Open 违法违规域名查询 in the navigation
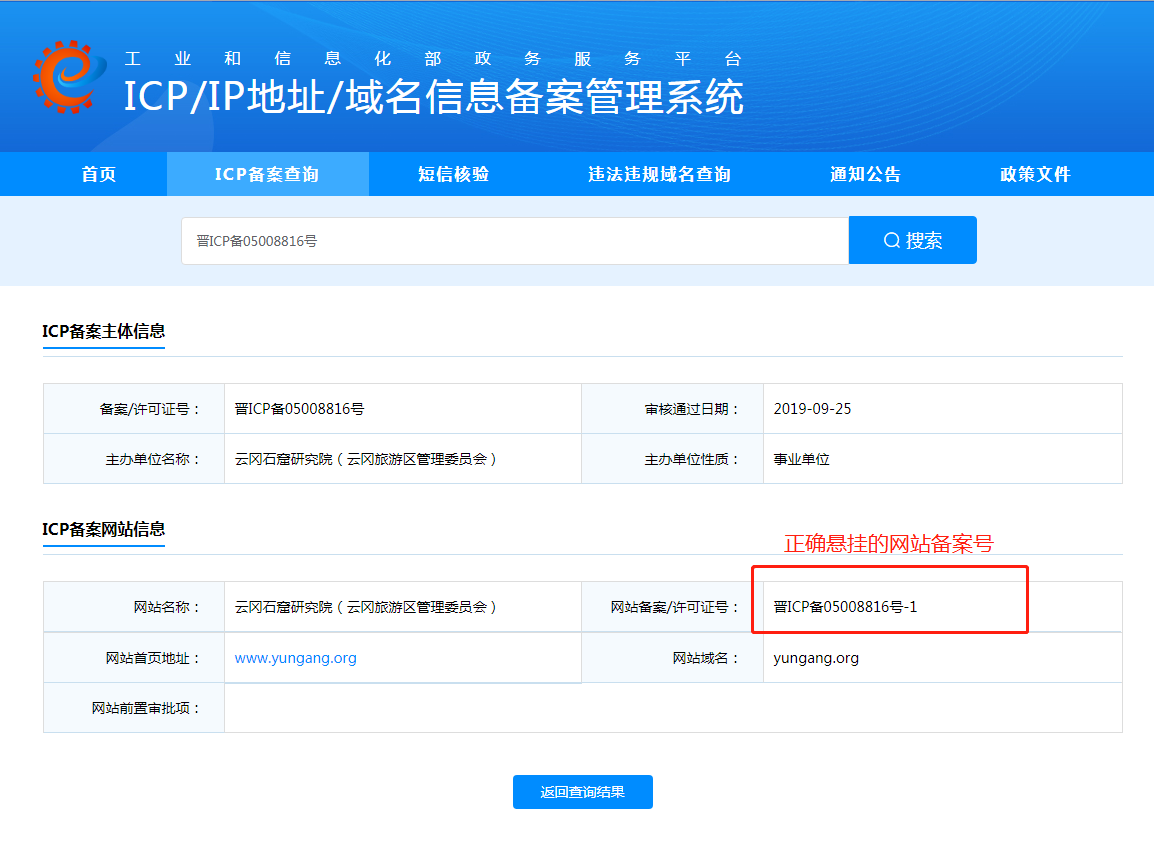Screen dimensions: 1154x848 click(x=659, y=174)
